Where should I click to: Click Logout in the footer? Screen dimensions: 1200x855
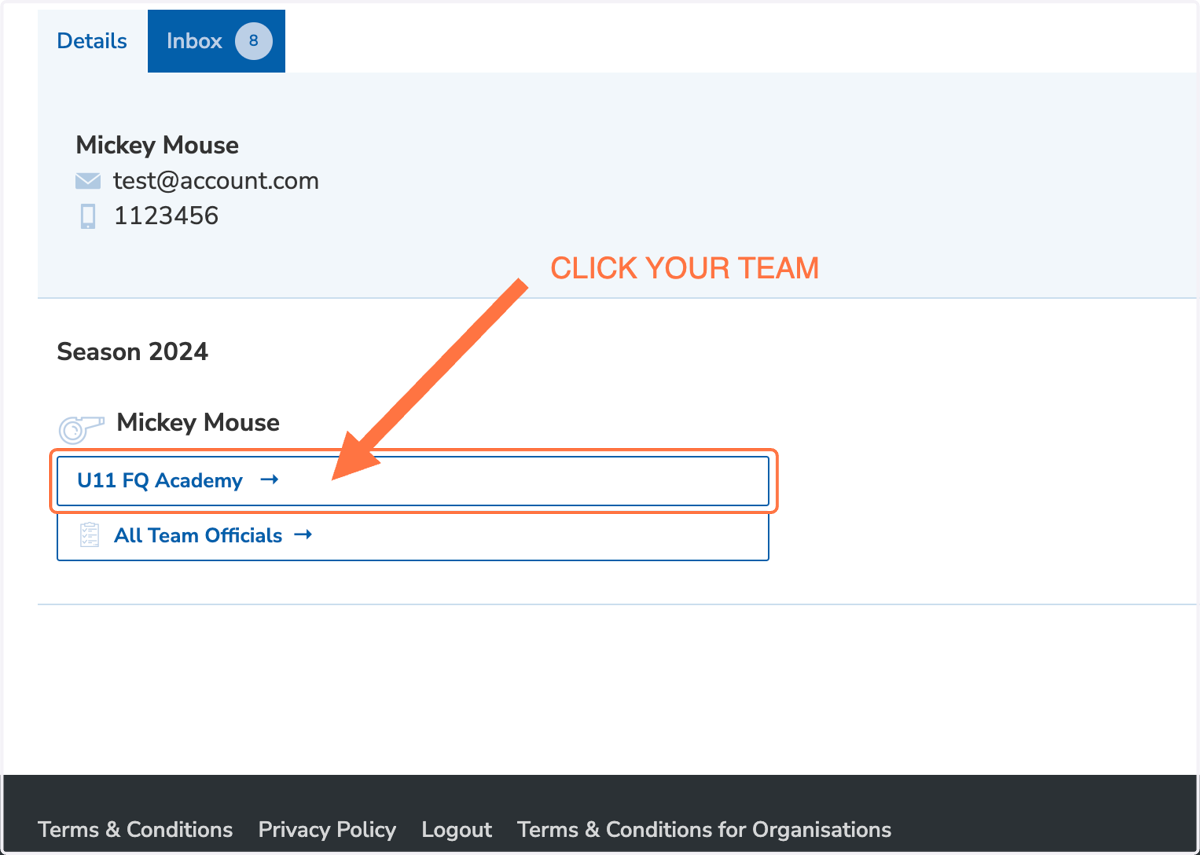pos(457,830)
